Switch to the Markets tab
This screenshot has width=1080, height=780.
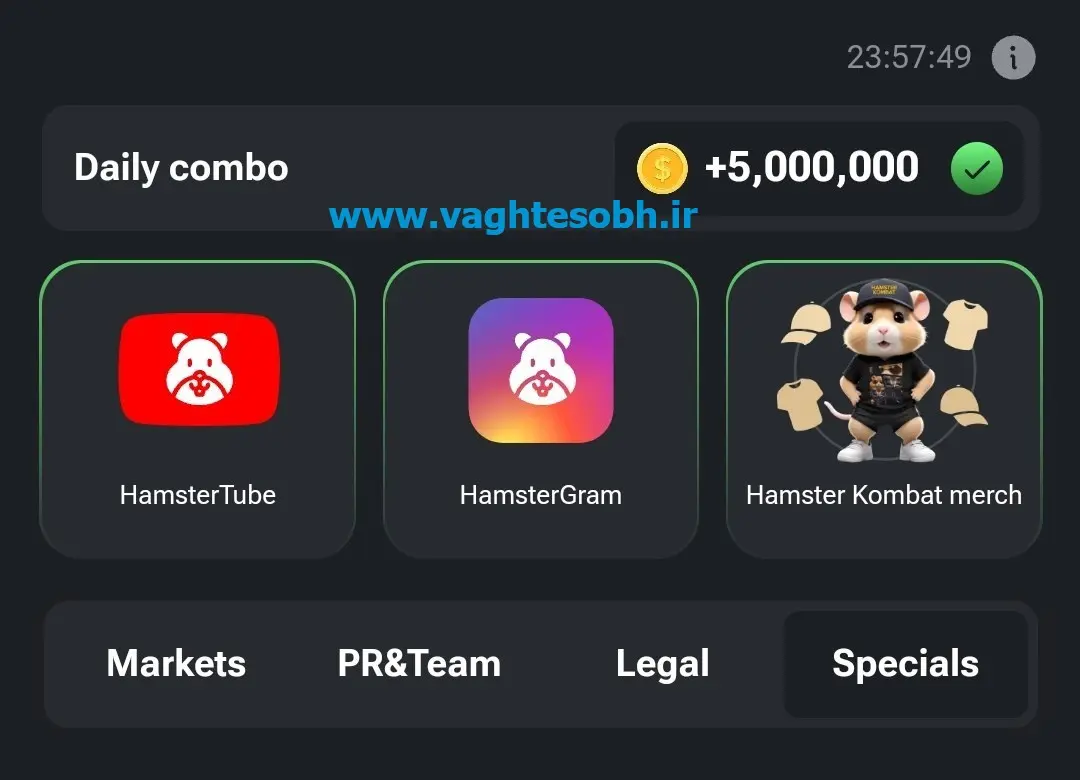(176, 664)
